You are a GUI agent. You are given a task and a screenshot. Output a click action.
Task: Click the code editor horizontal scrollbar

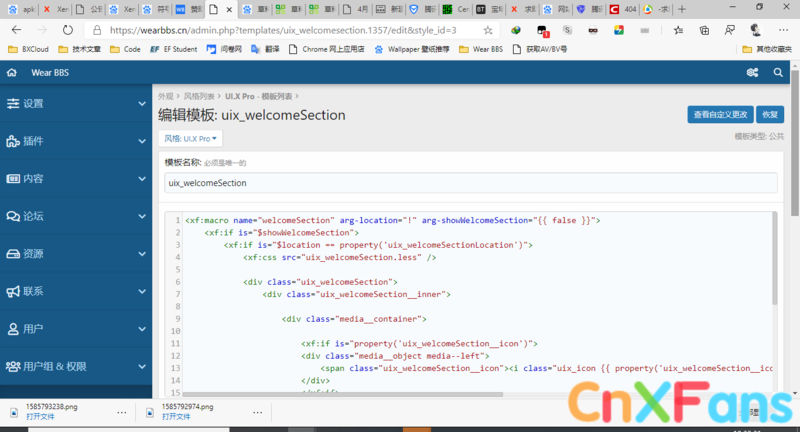tap(470, 396)
